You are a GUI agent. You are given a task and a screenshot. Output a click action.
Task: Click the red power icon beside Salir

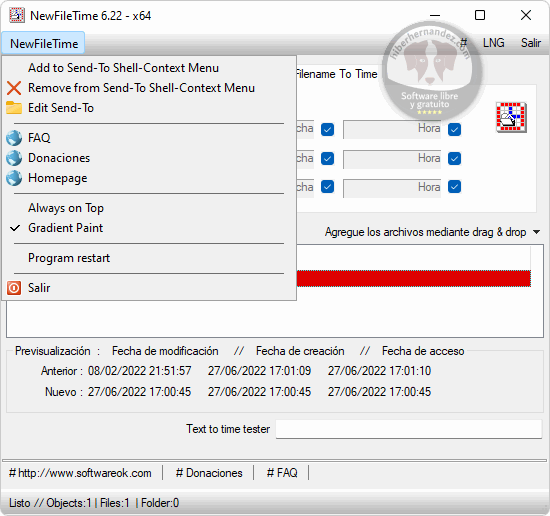coord(14,288)
